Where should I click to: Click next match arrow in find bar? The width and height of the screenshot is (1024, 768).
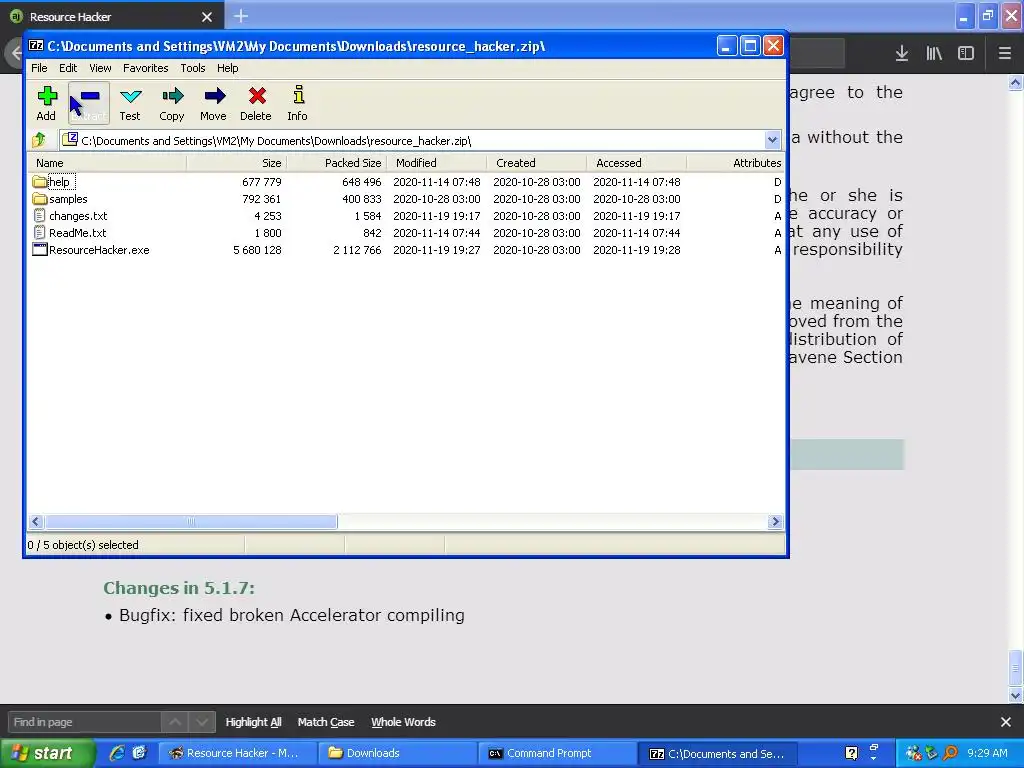click(202, 722)
